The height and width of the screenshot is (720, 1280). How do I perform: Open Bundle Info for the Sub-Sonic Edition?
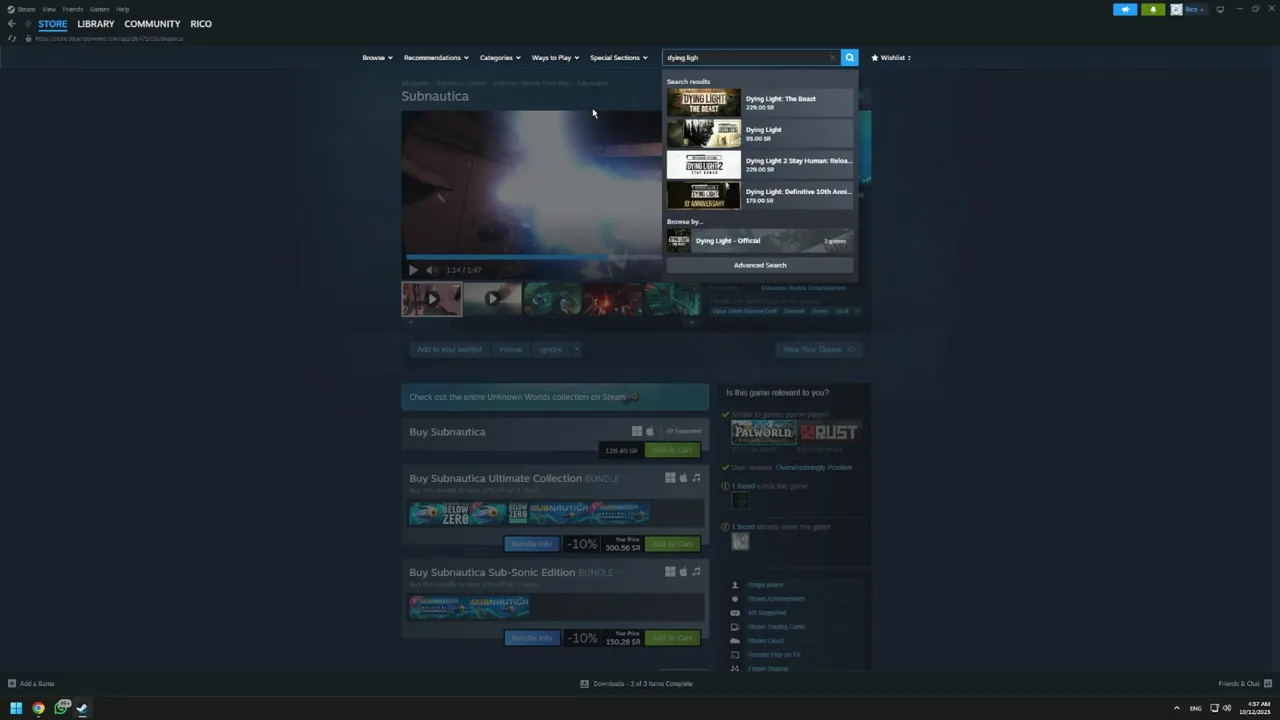tap(532, 638)
